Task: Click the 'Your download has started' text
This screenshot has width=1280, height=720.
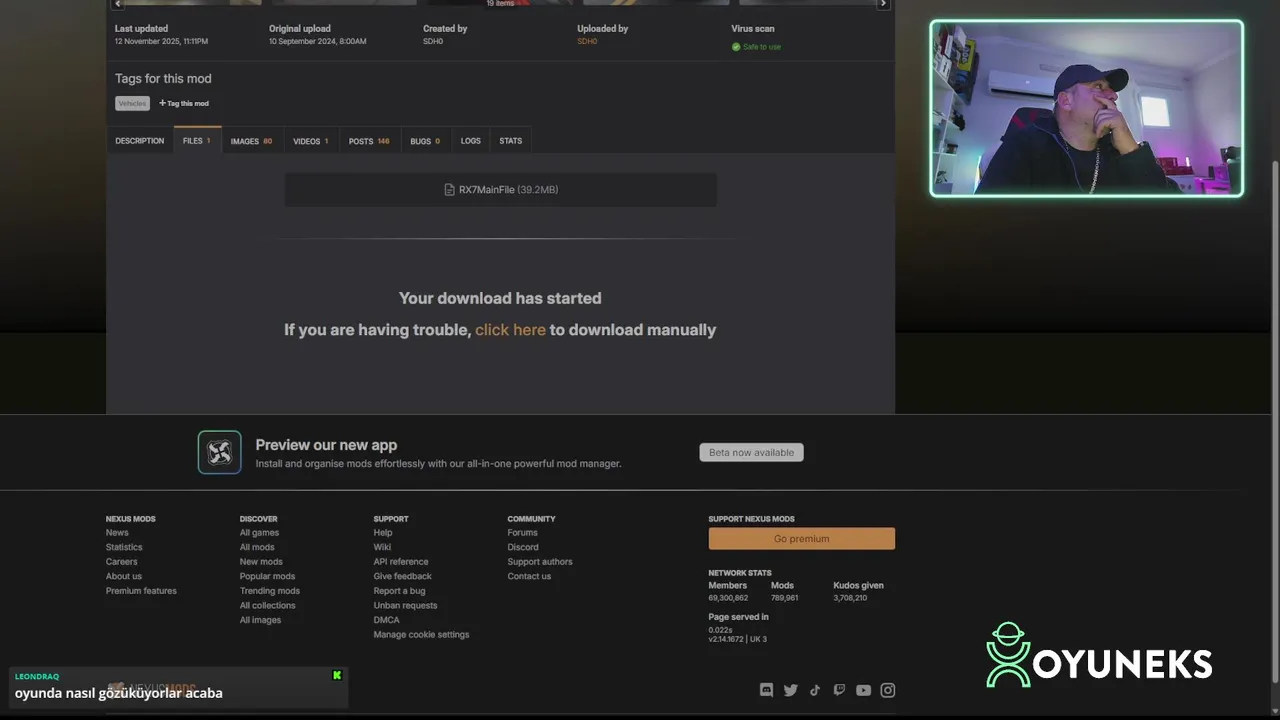Action: (x=500, y=298)
